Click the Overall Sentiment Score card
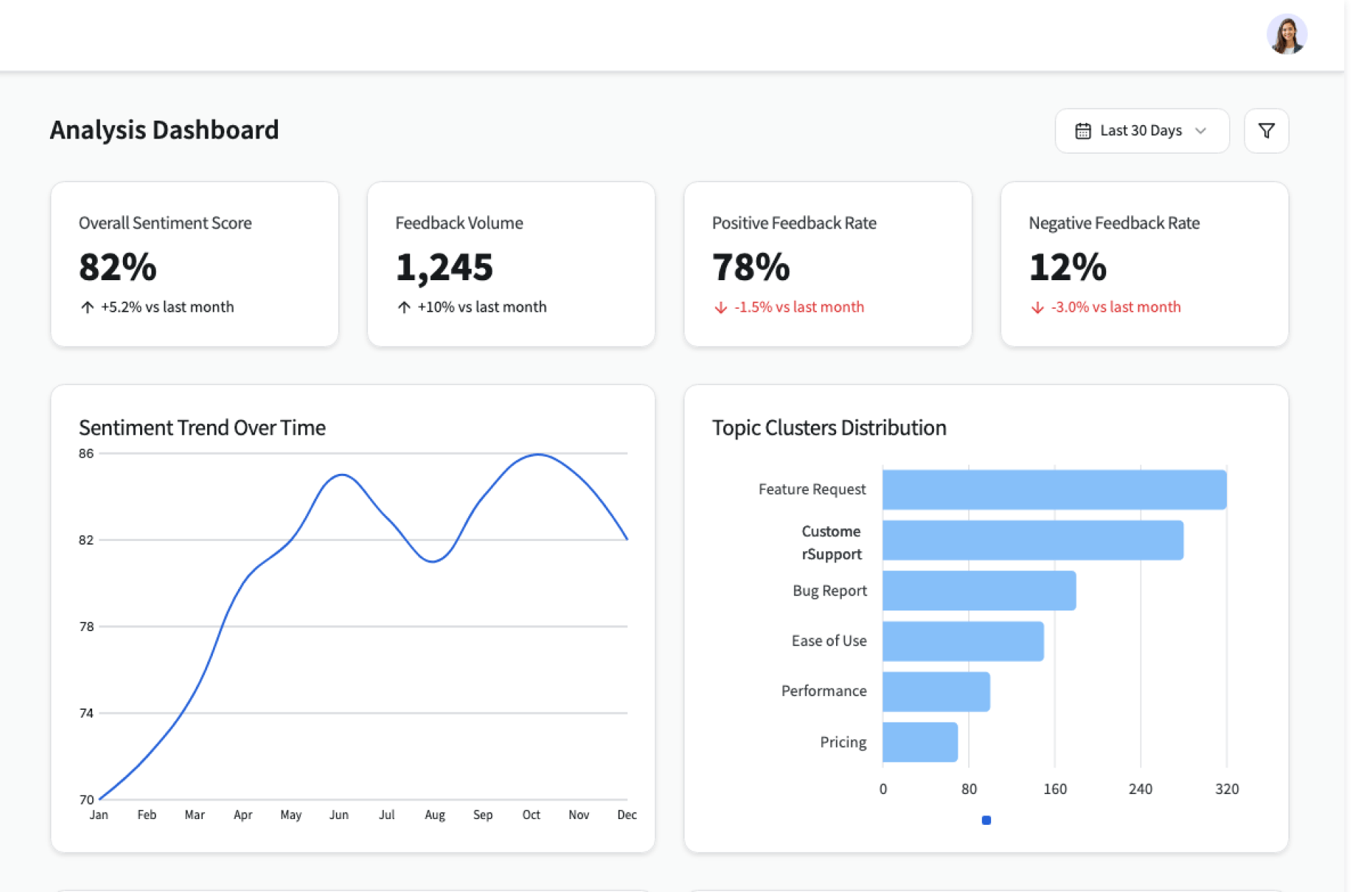Viewport: 1372px width, 892px height. click(x=194, y=264)
